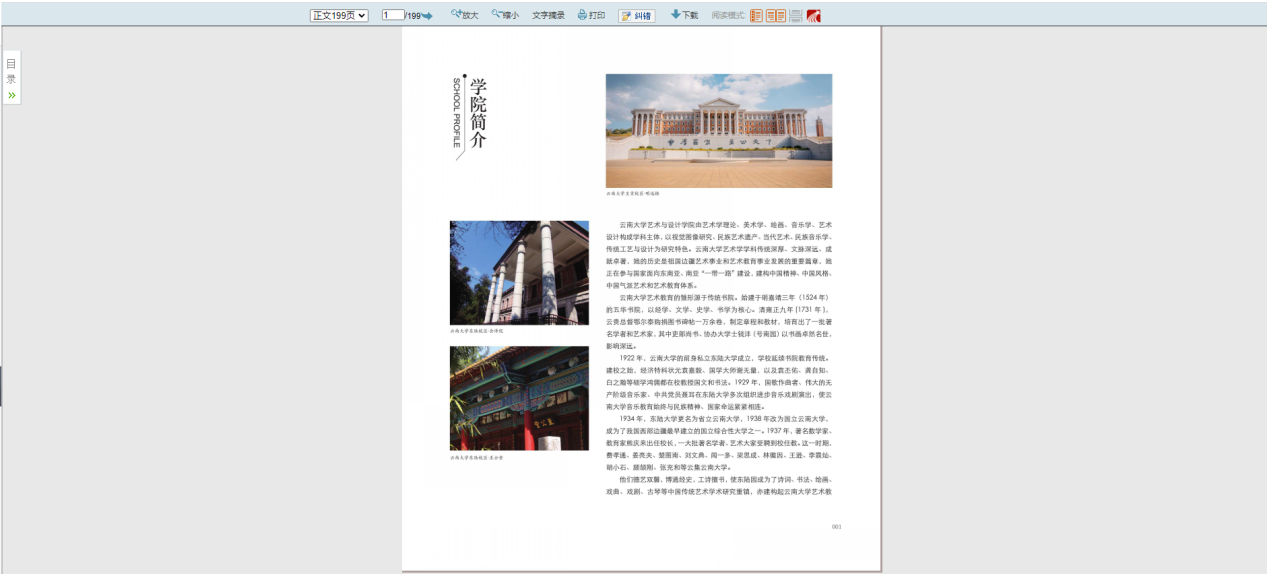
Task: Click the 学院简介 heading text
Action: pos(478,113)
